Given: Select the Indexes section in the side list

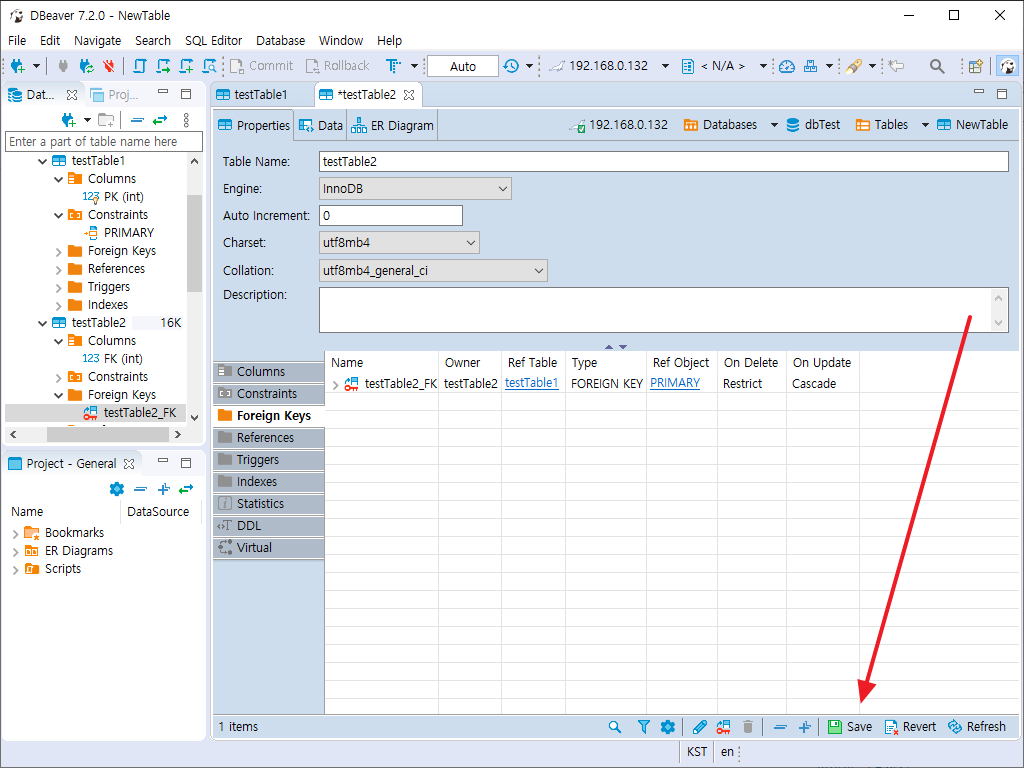Looking at the screenshot, I should [x=268, y=482].
